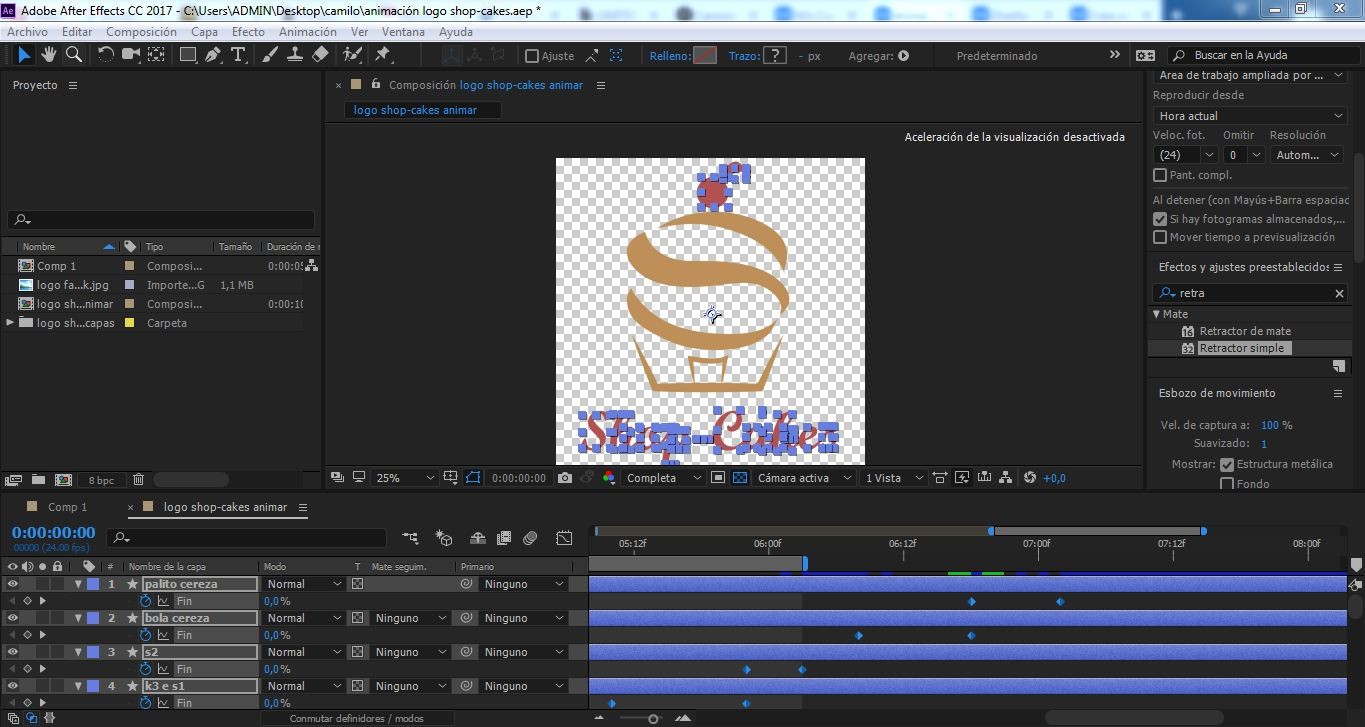Image resolution: width=1365 pixels, height=727 pixels.
Task: Enable the Ajuste snapping checkbox
Action: pos(532,56)
